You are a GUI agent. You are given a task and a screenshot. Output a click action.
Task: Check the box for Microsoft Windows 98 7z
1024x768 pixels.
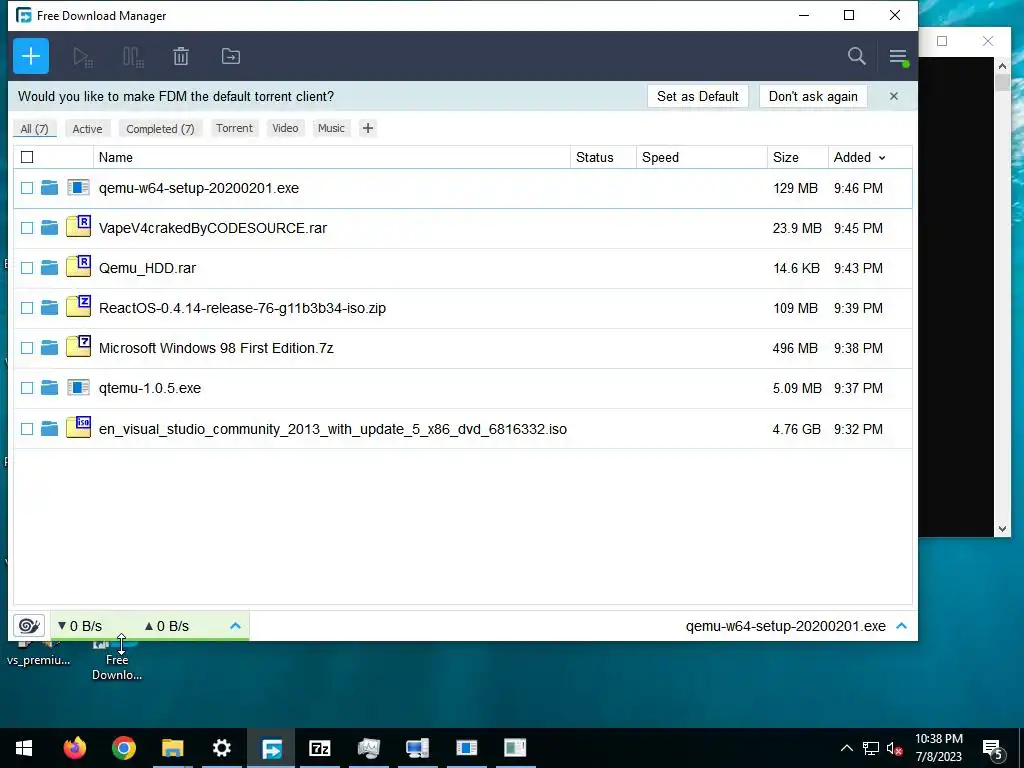(27, 348)
